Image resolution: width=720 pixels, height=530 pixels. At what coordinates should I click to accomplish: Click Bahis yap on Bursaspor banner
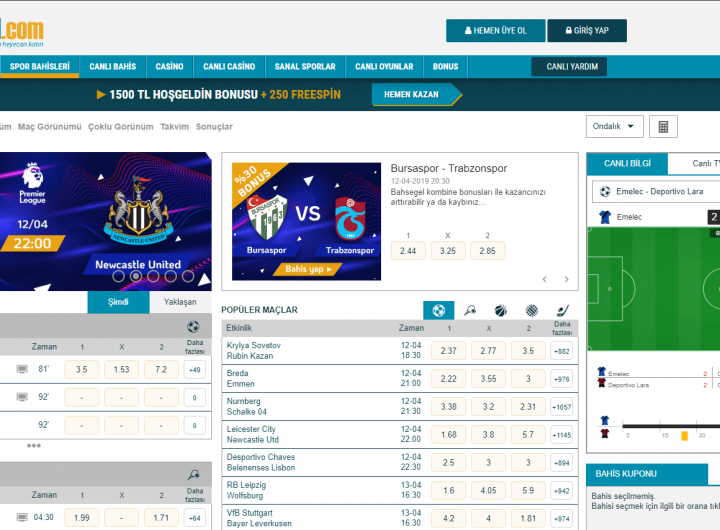[x=307, y=269]
